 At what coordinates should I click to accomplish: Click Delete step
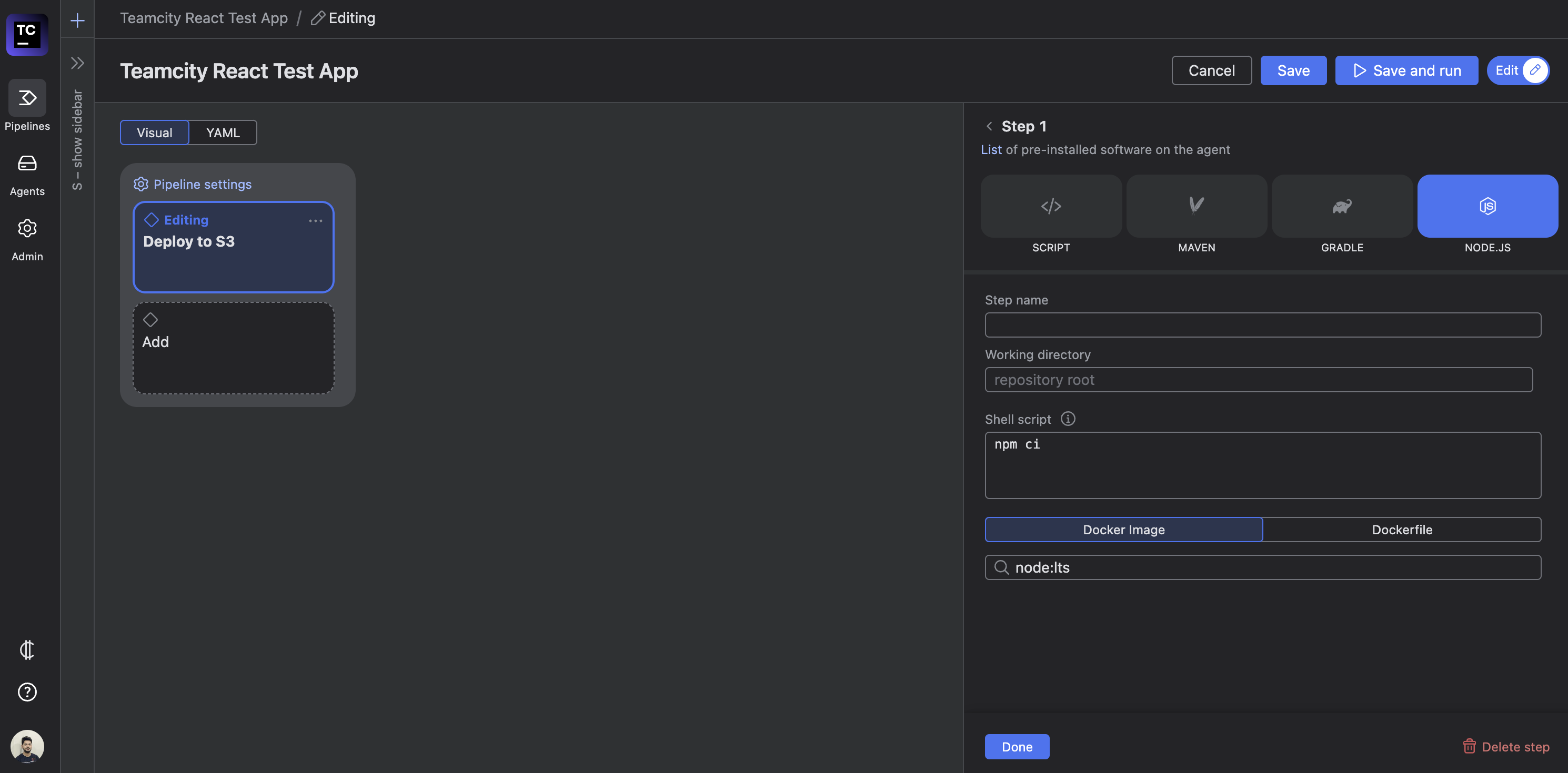point(1506,747)
